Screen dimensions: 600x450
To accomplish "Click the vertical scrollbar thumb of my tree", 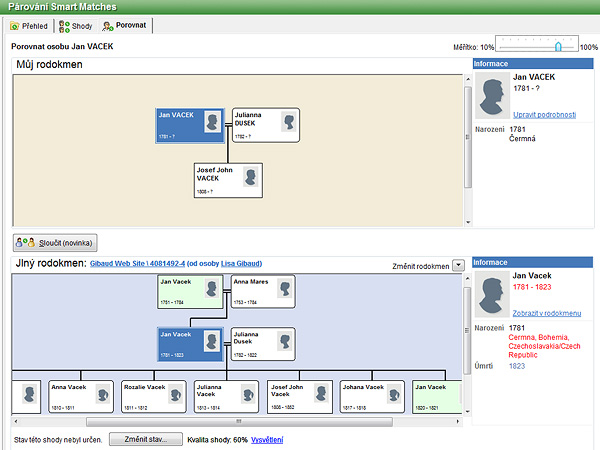I will (x=468, y=137).
